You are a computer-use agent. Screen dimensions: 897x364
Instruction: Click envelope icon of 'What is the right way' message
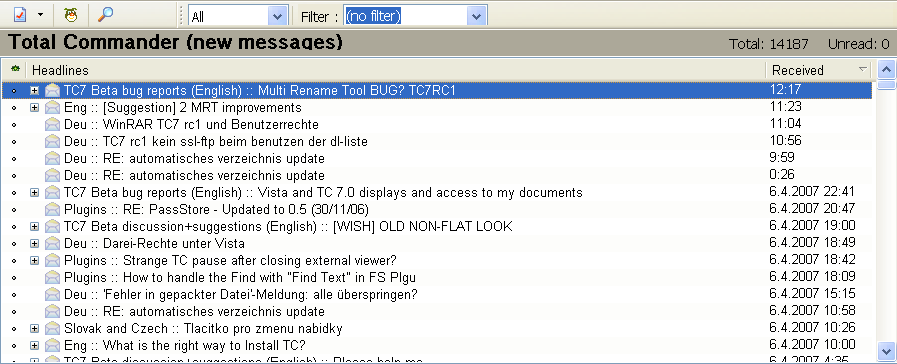pos(53,346)
